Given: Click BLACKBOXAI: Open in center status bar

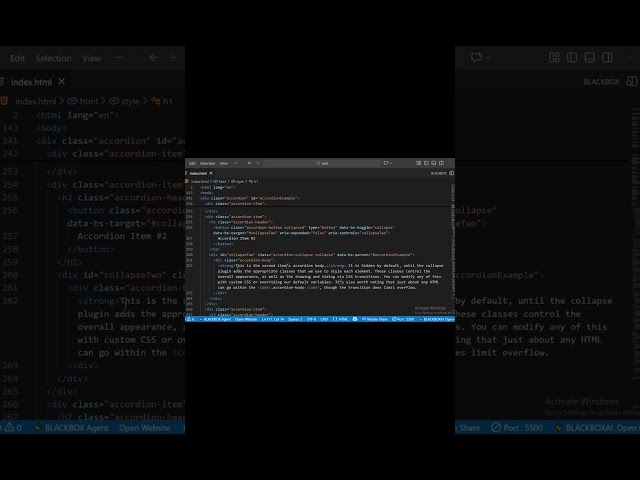Looking at the screenshot, I should [437, 319].
